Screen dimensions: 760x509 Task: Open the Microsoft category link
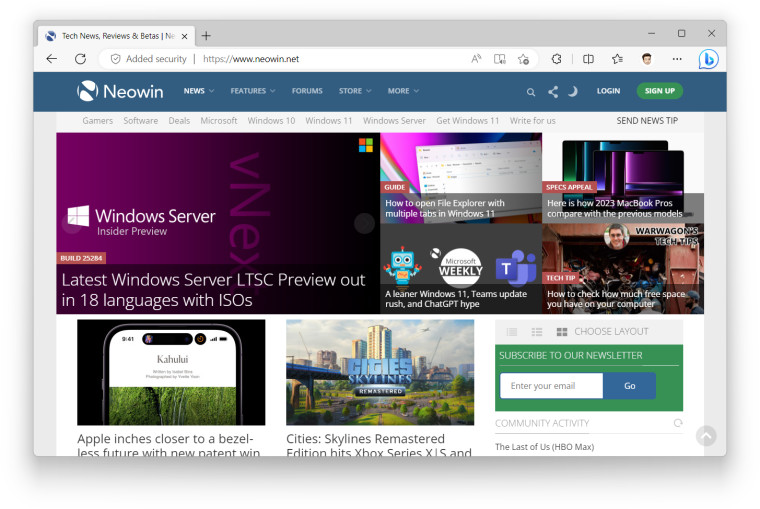pyautogui.click(x=219, y=121)
